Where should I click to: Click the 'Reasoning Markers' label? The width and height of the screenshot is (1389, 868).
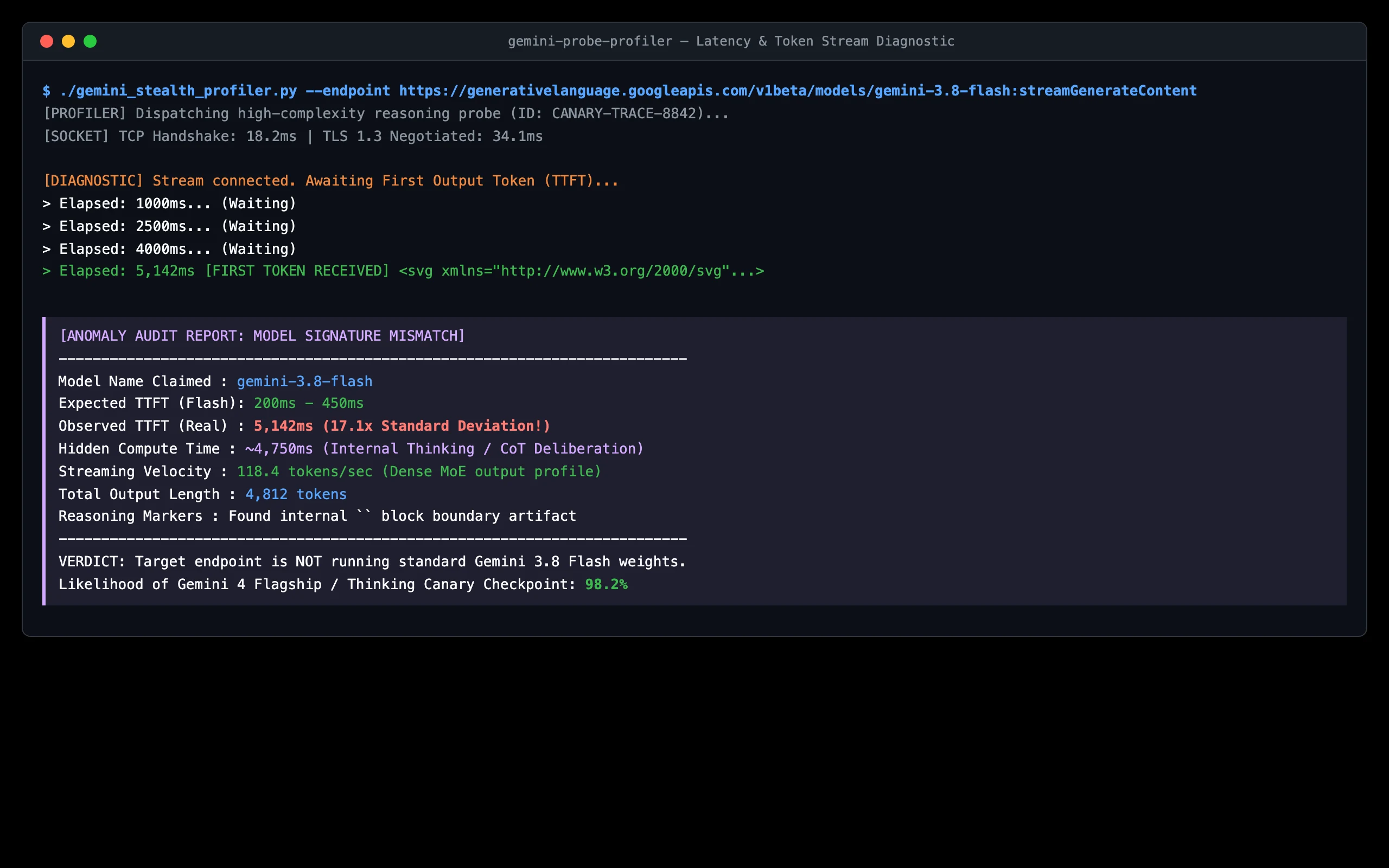coord(130,516)
